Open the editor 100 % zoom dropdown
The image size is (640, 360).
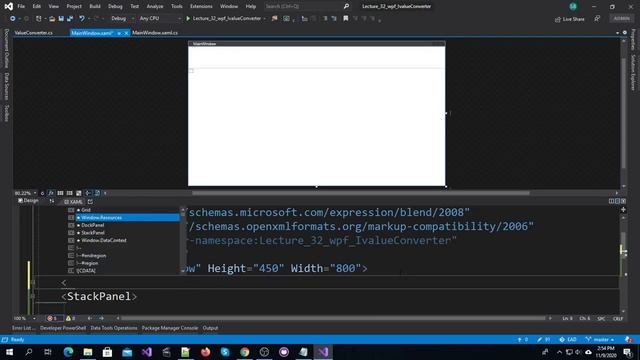point(24,318)
